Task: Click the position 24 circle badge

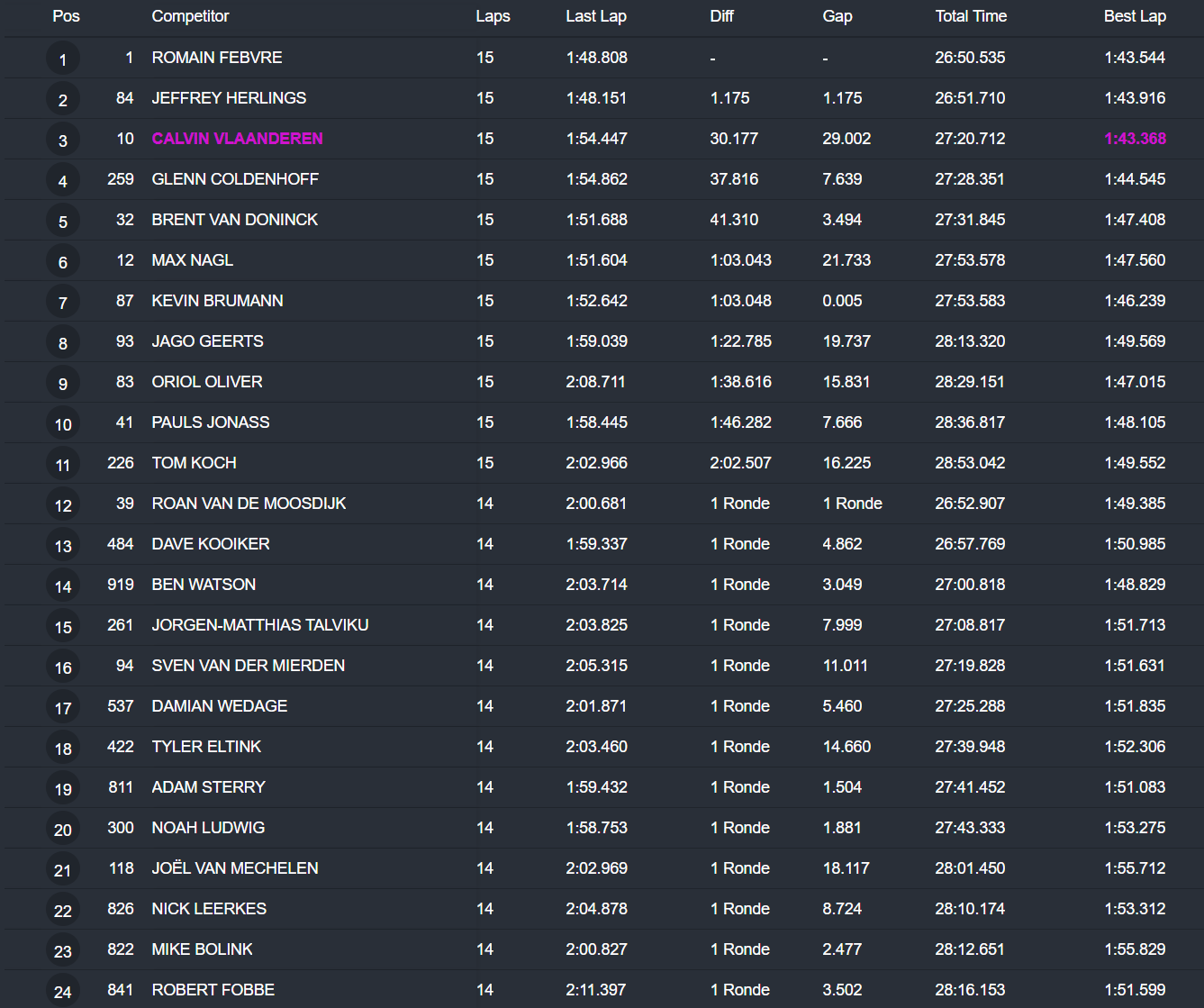Action: [x=63, y=992]
